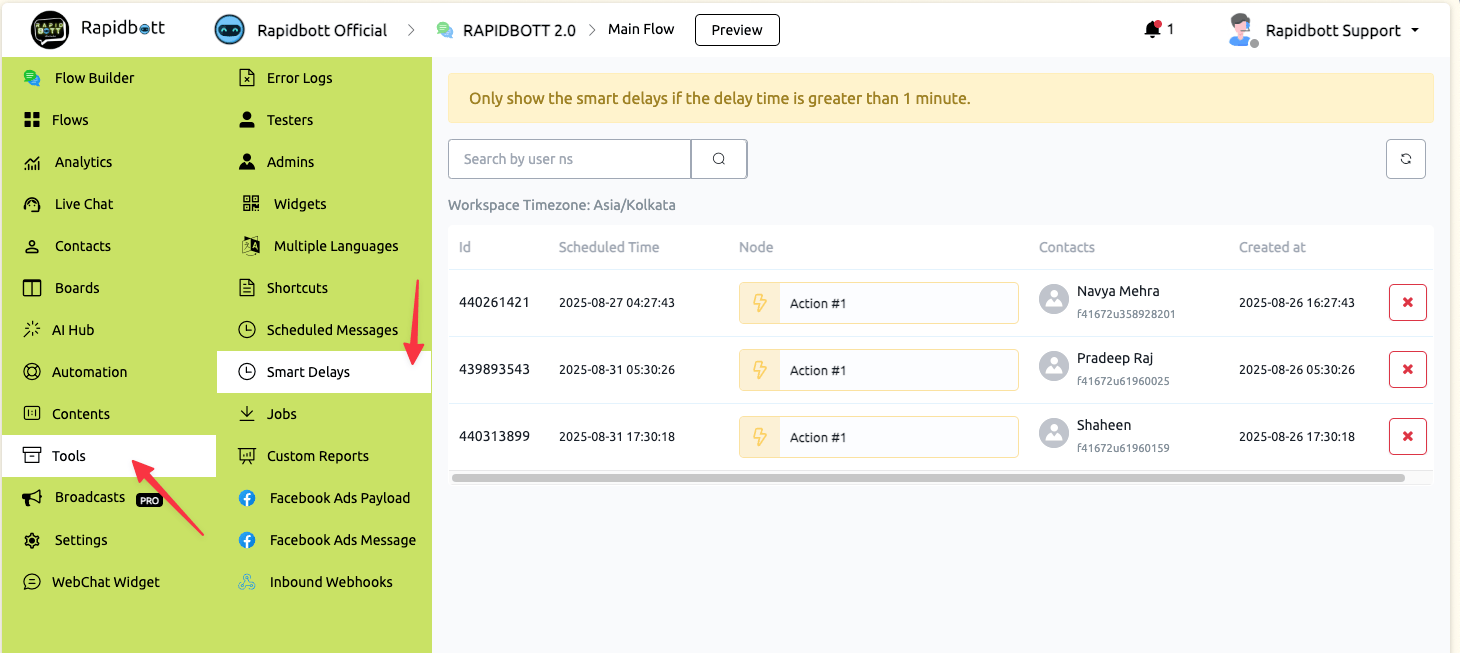Go to Scheduled Messages in Tools
This screenshot has height=653, width=1460.
[x=332, y=330]
